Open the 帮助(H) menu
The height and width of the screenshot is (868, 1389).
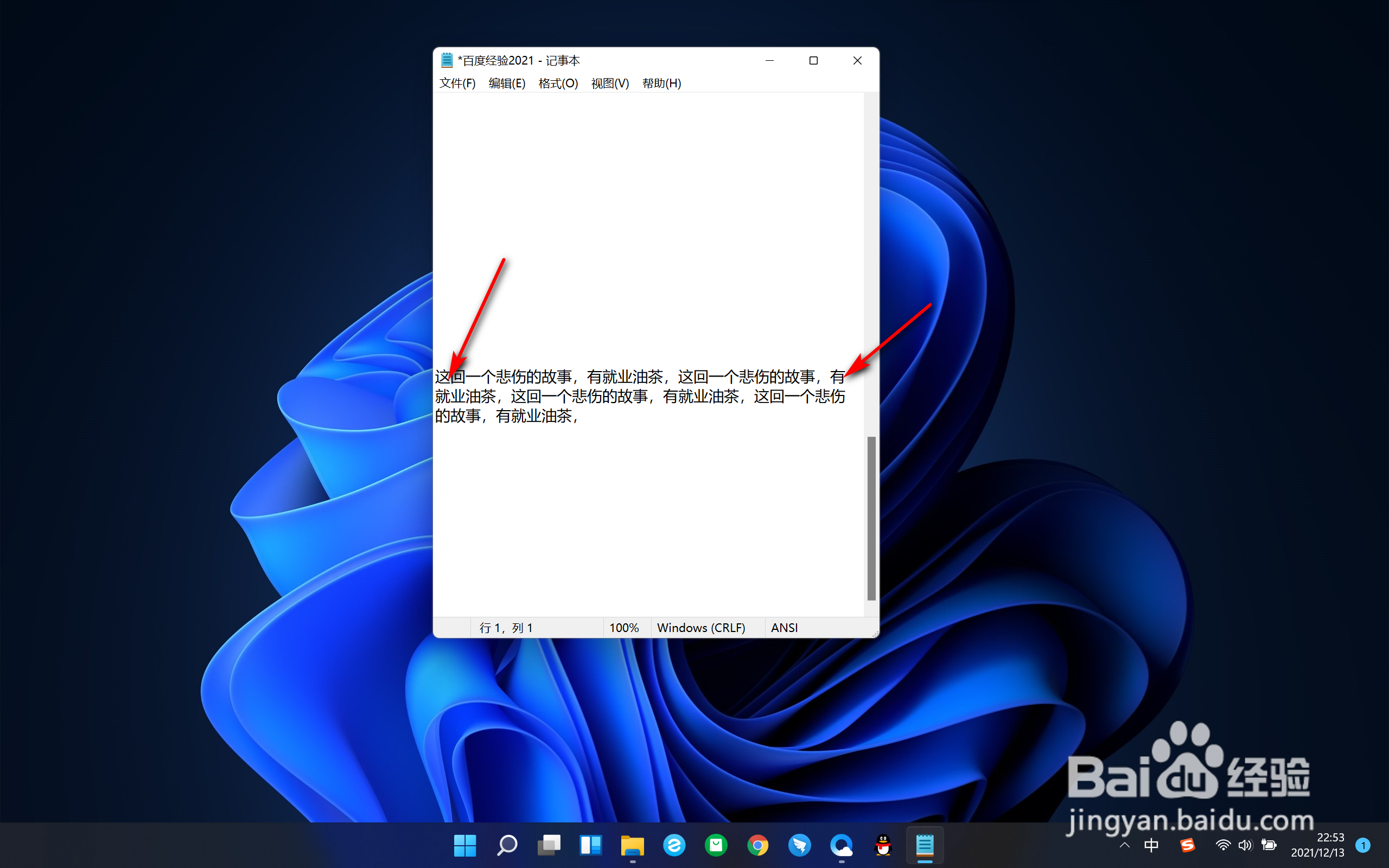[661, 83]
